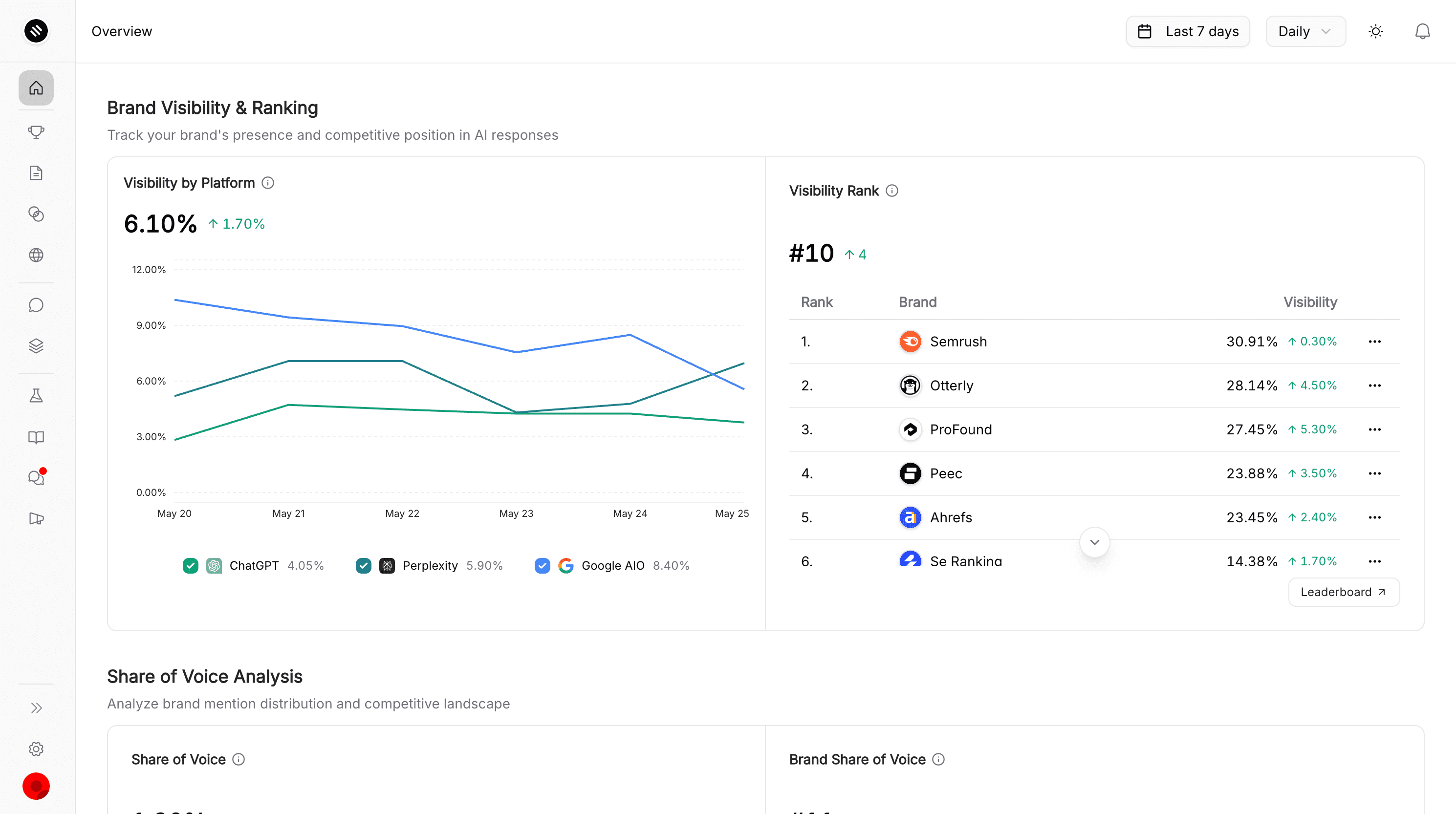The width and height of the screenshot is (1456, 814).
Task: Click the app logo in the sidebar
Action: [36, 31]
